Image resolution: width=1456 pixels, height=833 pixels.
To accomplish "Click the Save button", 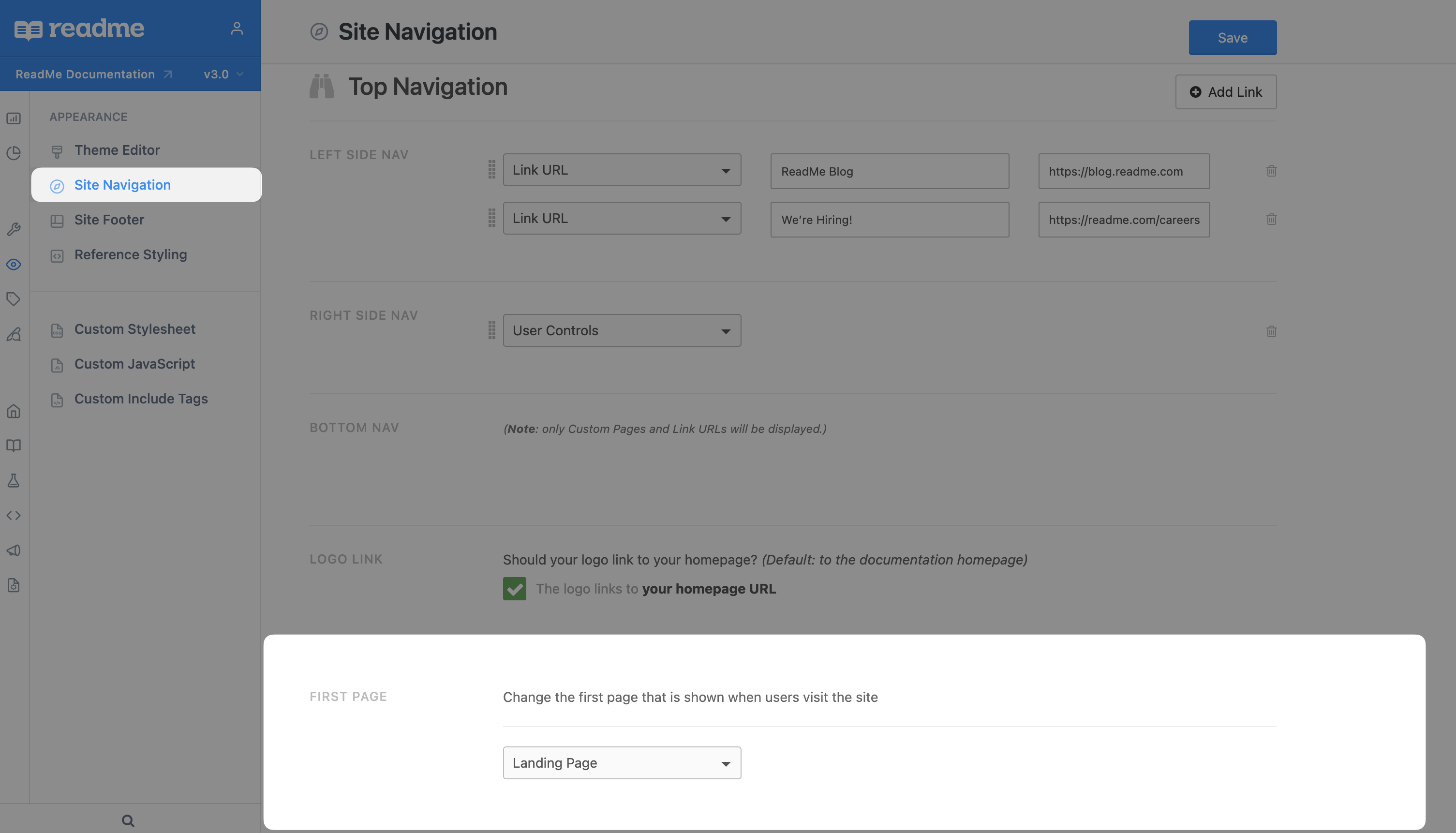I will point(1233,38).
